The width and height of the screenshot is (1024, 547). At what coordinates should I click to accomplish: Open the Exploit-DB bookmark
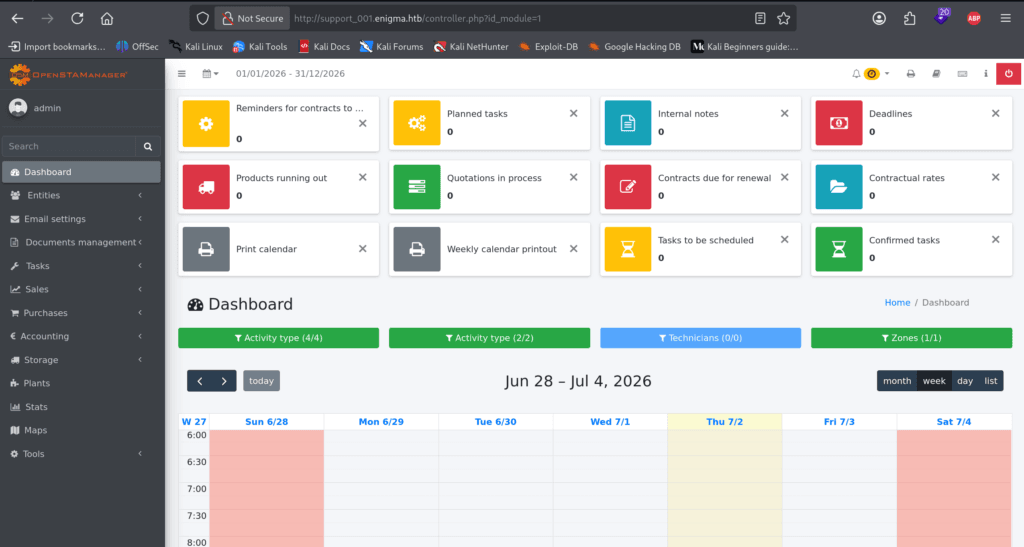tap(549, 46)
